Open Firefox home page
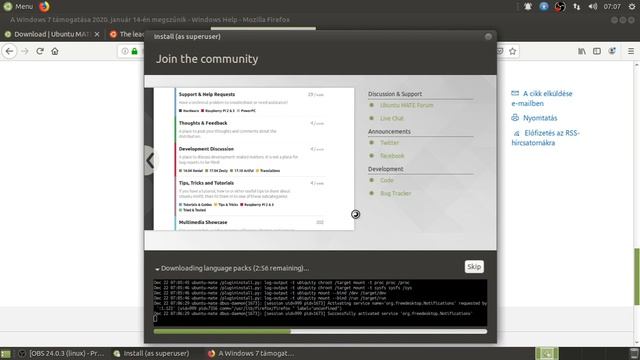The image size is (640, 360). [x=55, y=51]
